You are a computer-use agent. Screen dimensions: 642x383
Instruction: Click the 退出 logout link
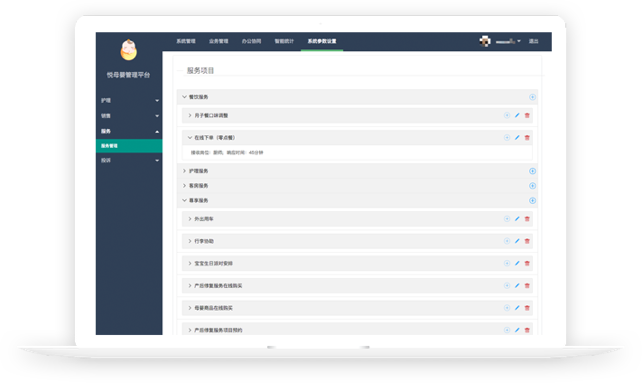tap(533, 41)
